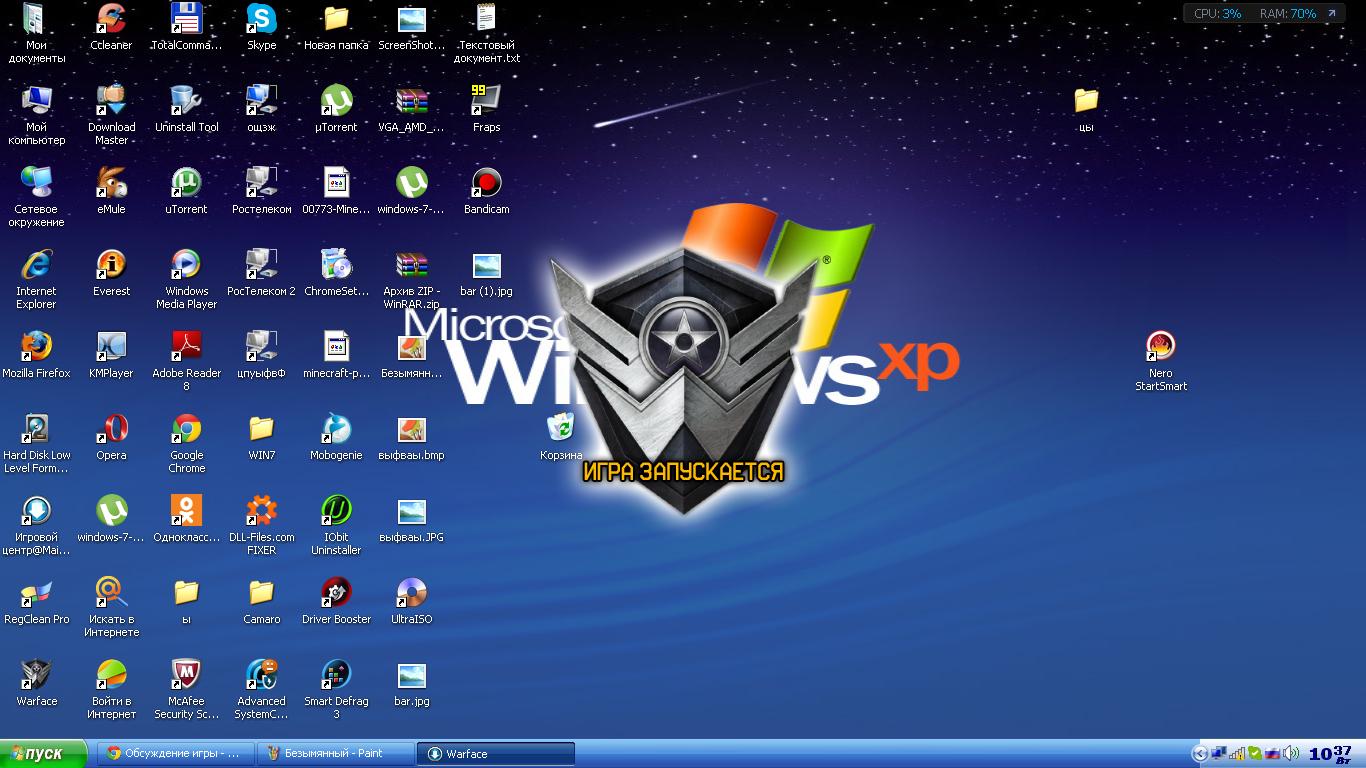Click the RAM: 70% readout

click(1288, 14)
